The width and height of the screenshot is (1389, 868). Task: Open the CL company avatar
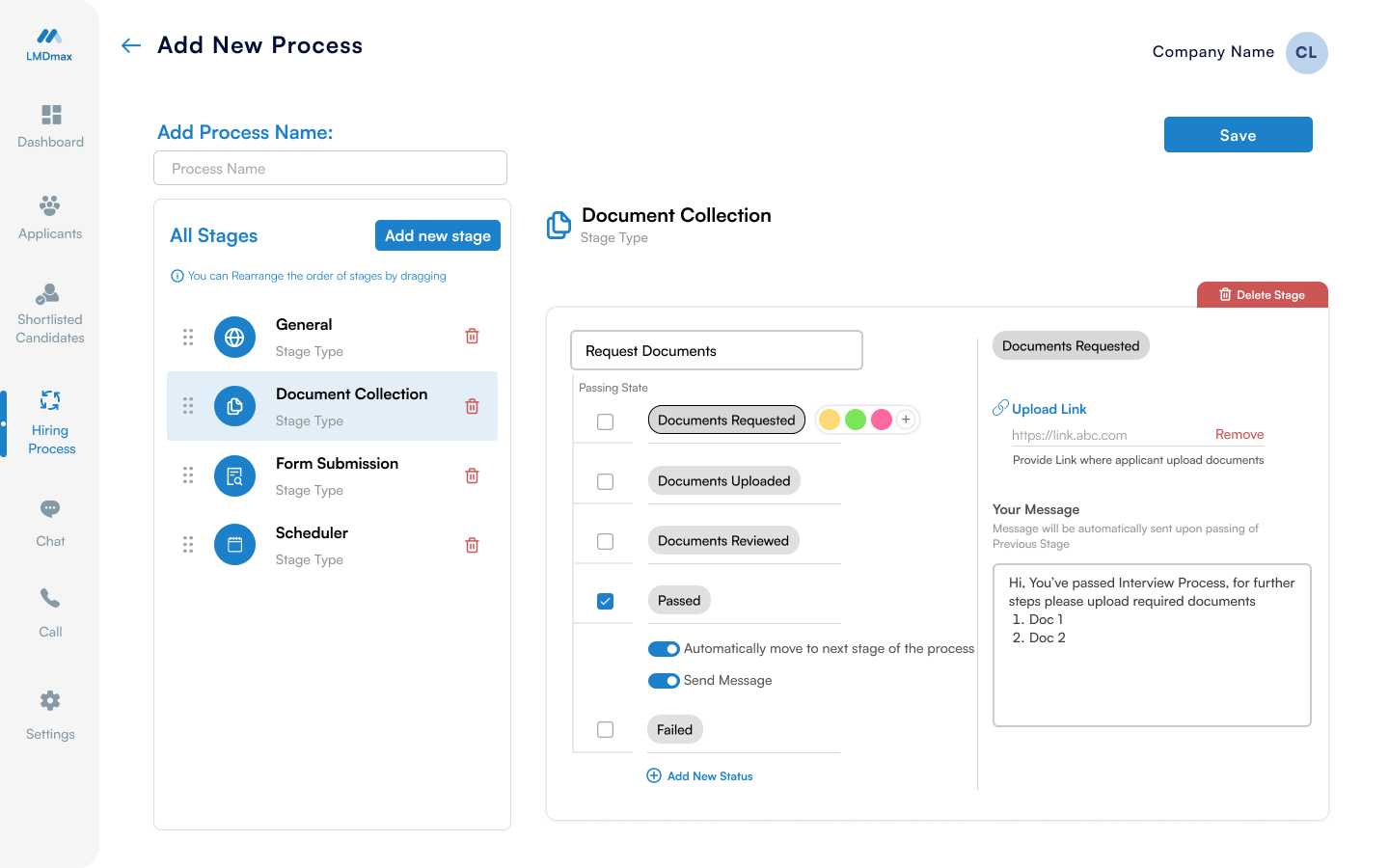click(1306, 53)
